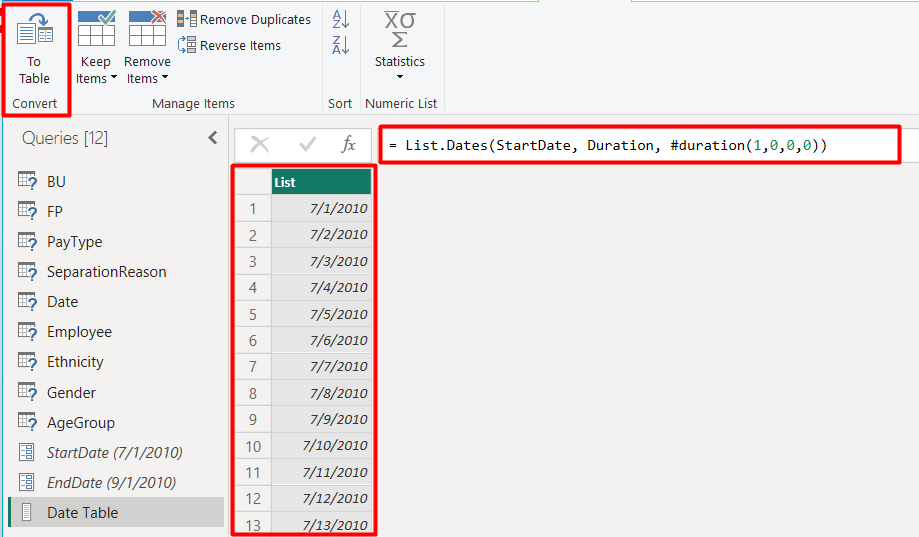The image size is (919, 537).
Task: Convert list using To Table button
Action: 35,49
